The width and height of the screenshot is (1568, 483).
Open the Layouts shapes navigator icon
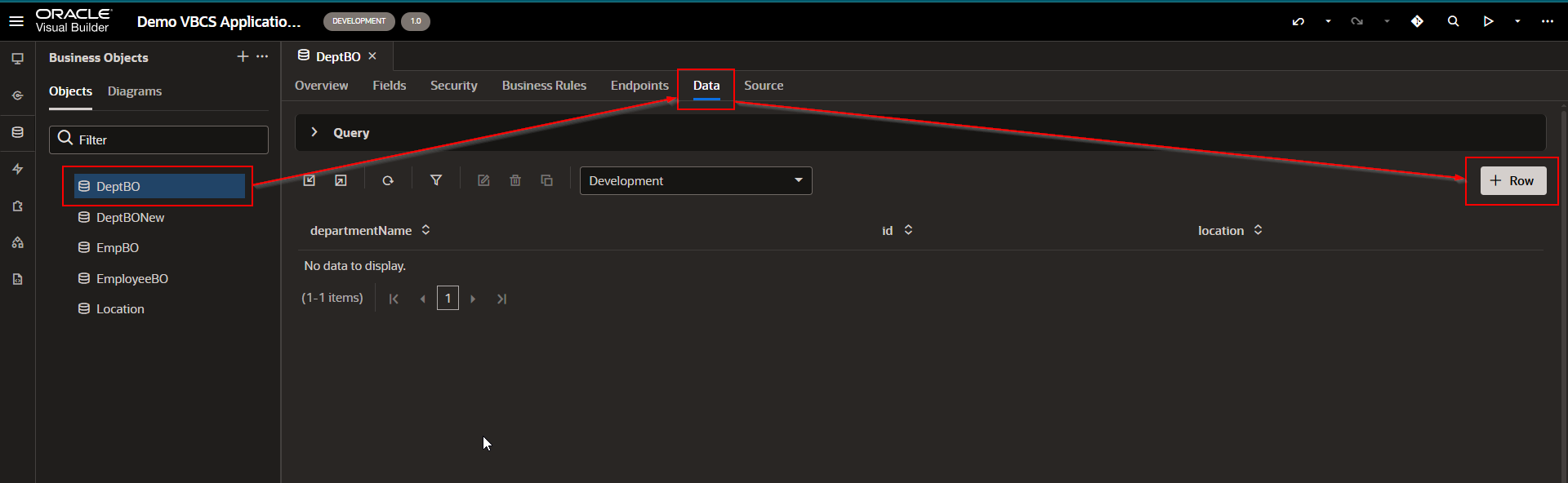point(17,242)
